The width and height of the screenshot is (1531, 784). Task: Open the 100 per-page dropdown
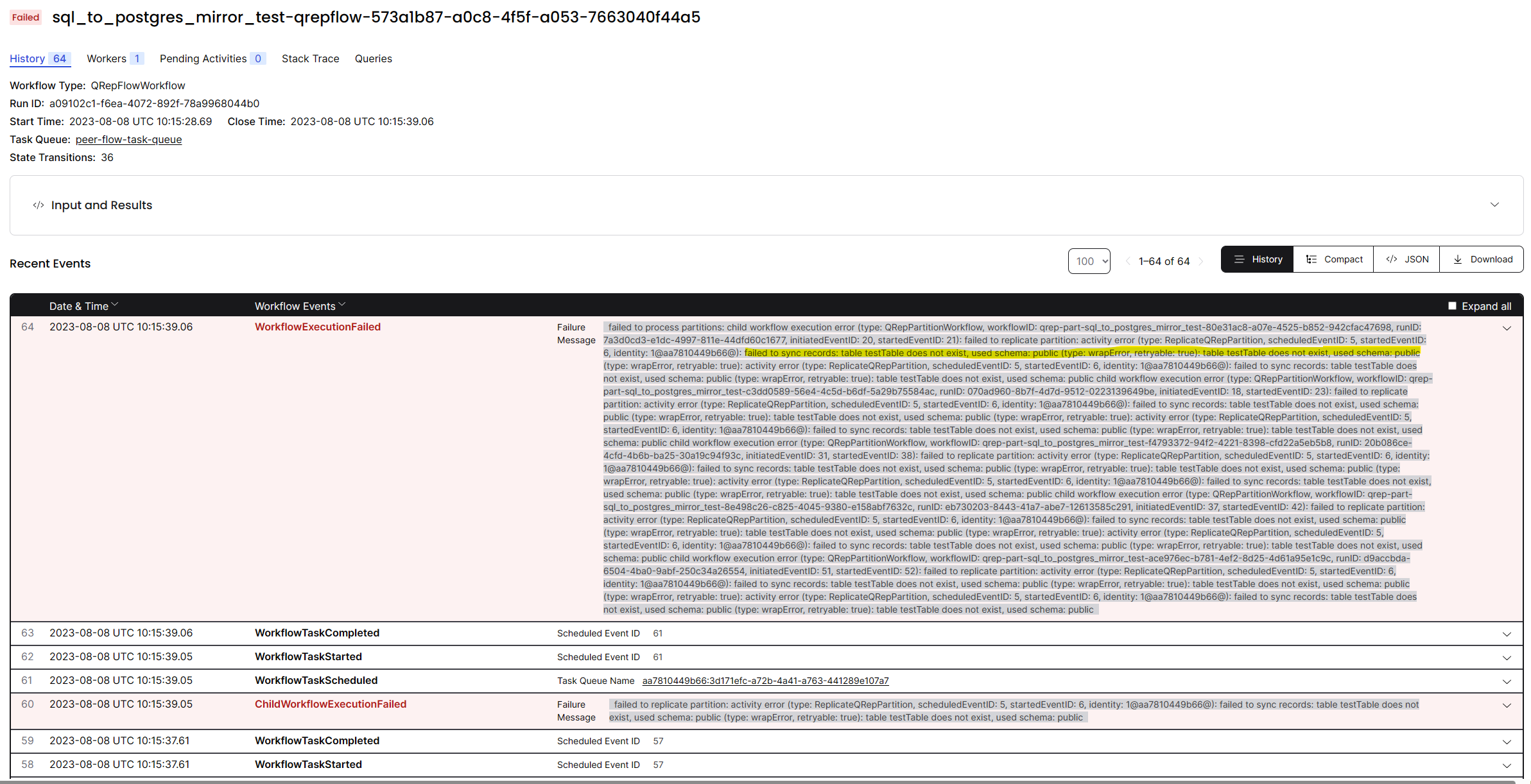1089,261
